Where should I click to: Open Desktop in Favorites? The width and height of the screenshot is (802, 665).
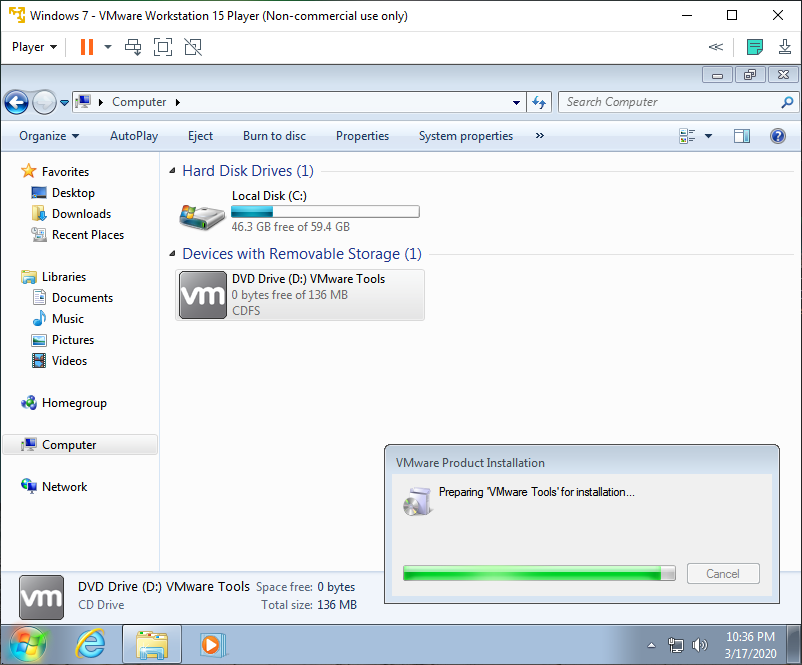[x=73, y=193]
